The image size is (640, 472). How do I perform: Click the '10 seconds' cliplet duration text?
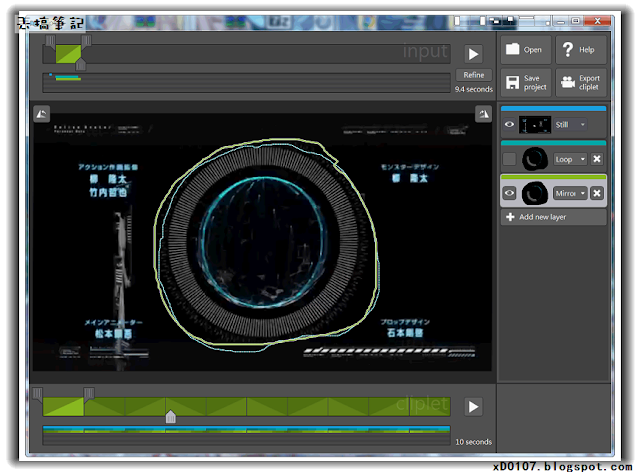[x=473, y=442]
